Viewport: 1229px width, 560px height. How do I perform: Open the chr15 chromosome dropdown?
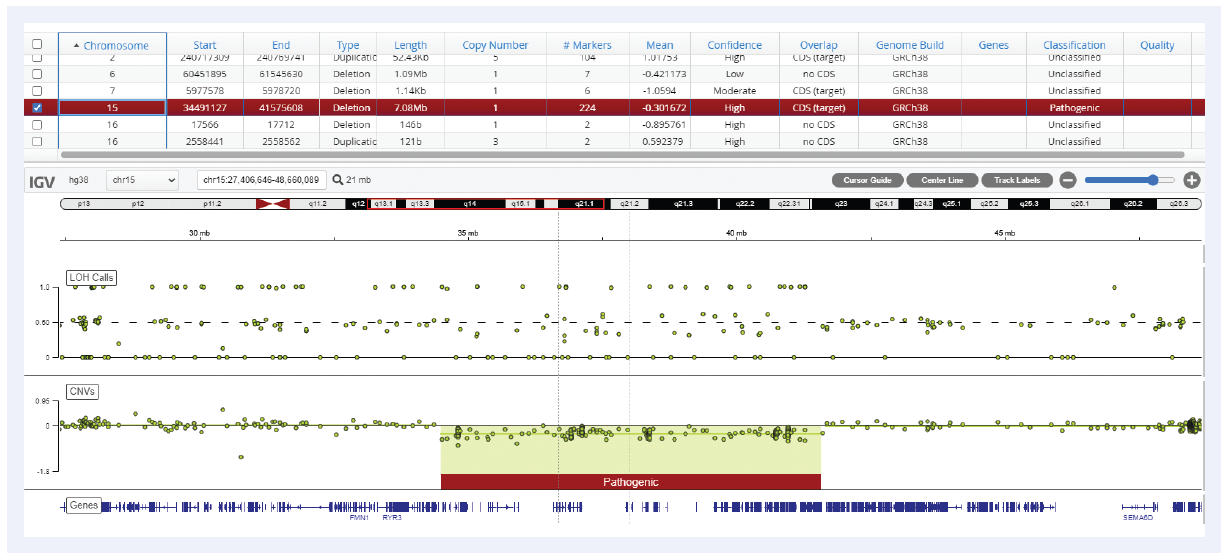[x=141, y=180]
